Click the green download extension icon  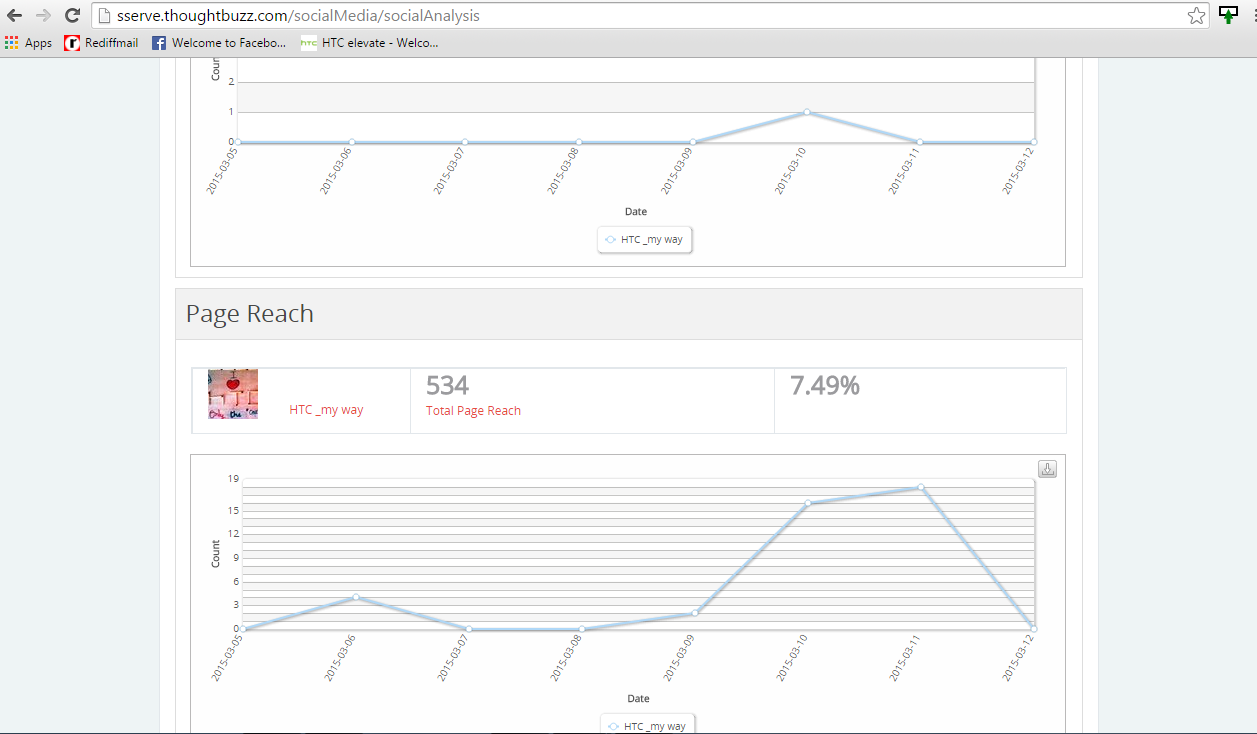(1229, 15)
